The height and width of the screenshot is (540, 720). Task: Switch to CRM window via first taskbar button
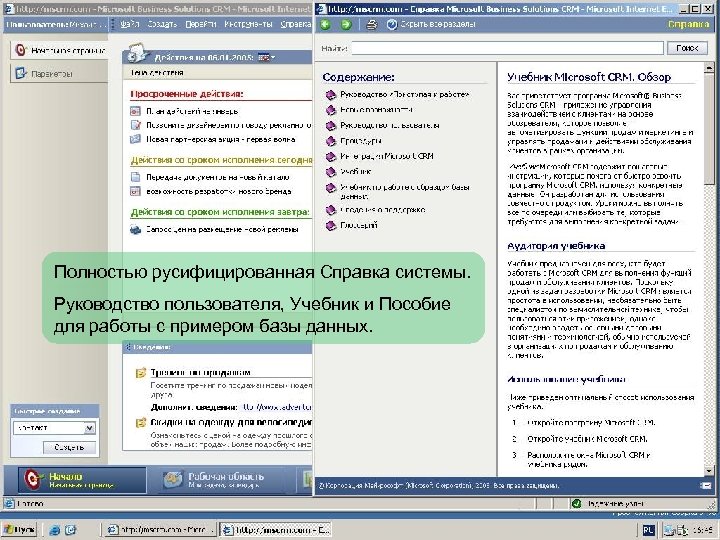(x=160, y=530)
